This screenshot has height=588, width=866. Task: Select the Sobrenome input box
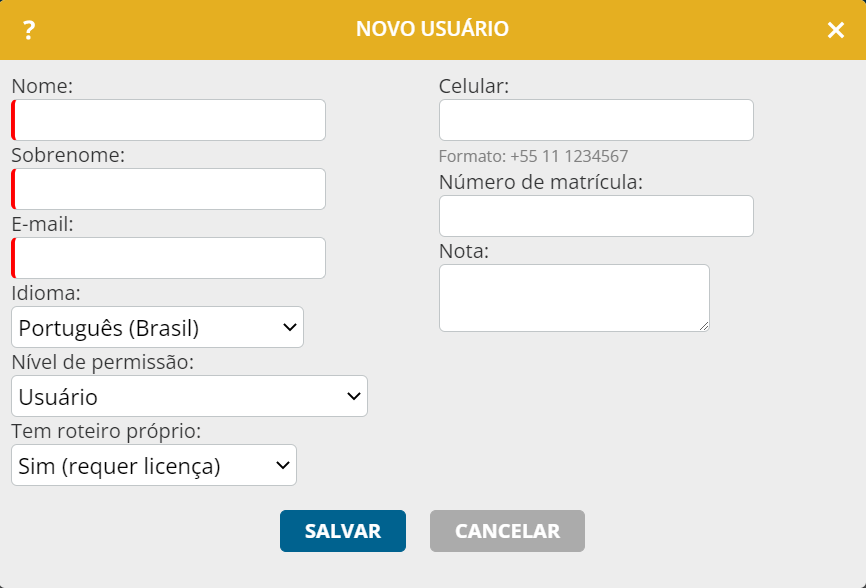coord(168,189)
